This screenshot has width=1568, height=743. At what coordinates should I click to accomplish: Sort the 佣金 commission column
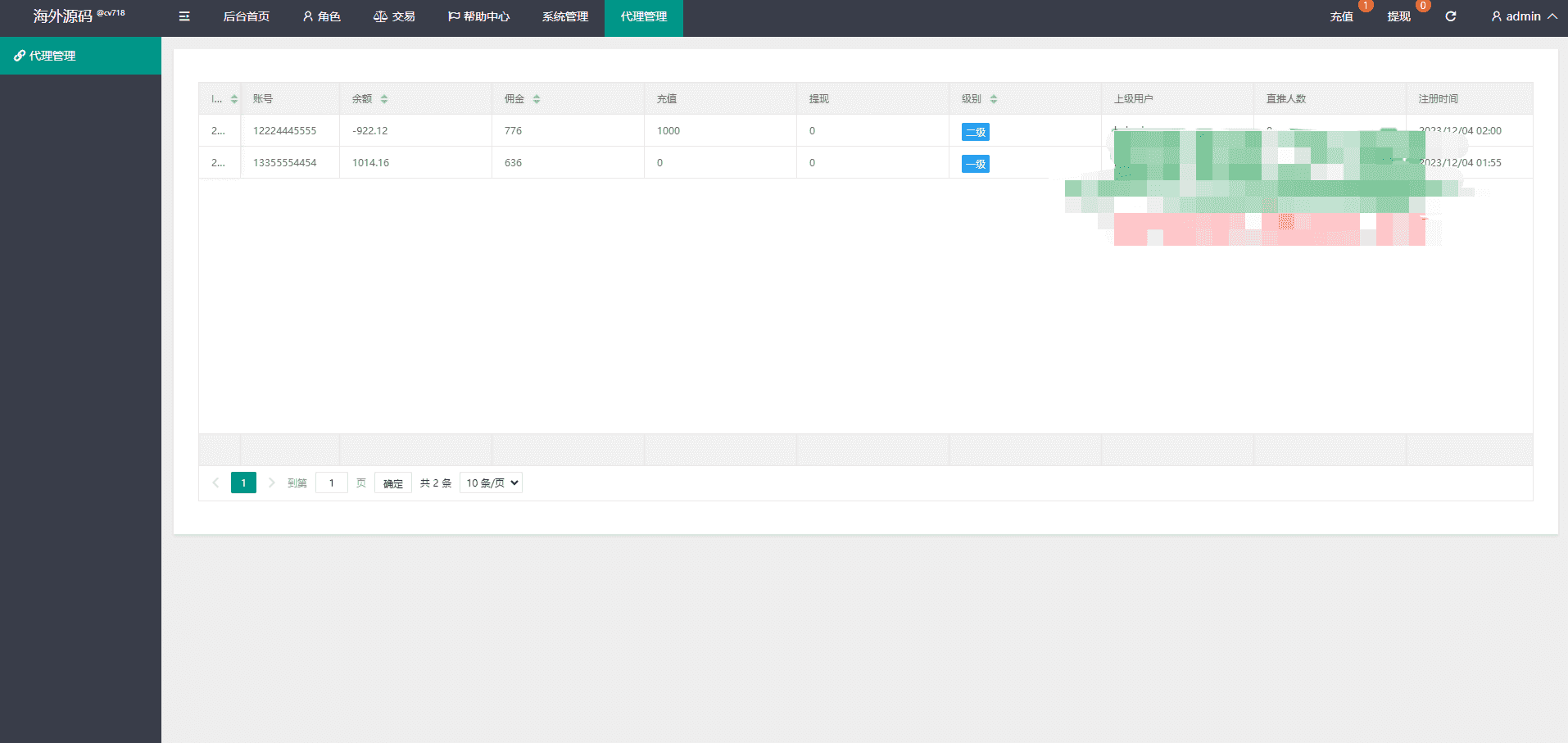tap(537, 99)
